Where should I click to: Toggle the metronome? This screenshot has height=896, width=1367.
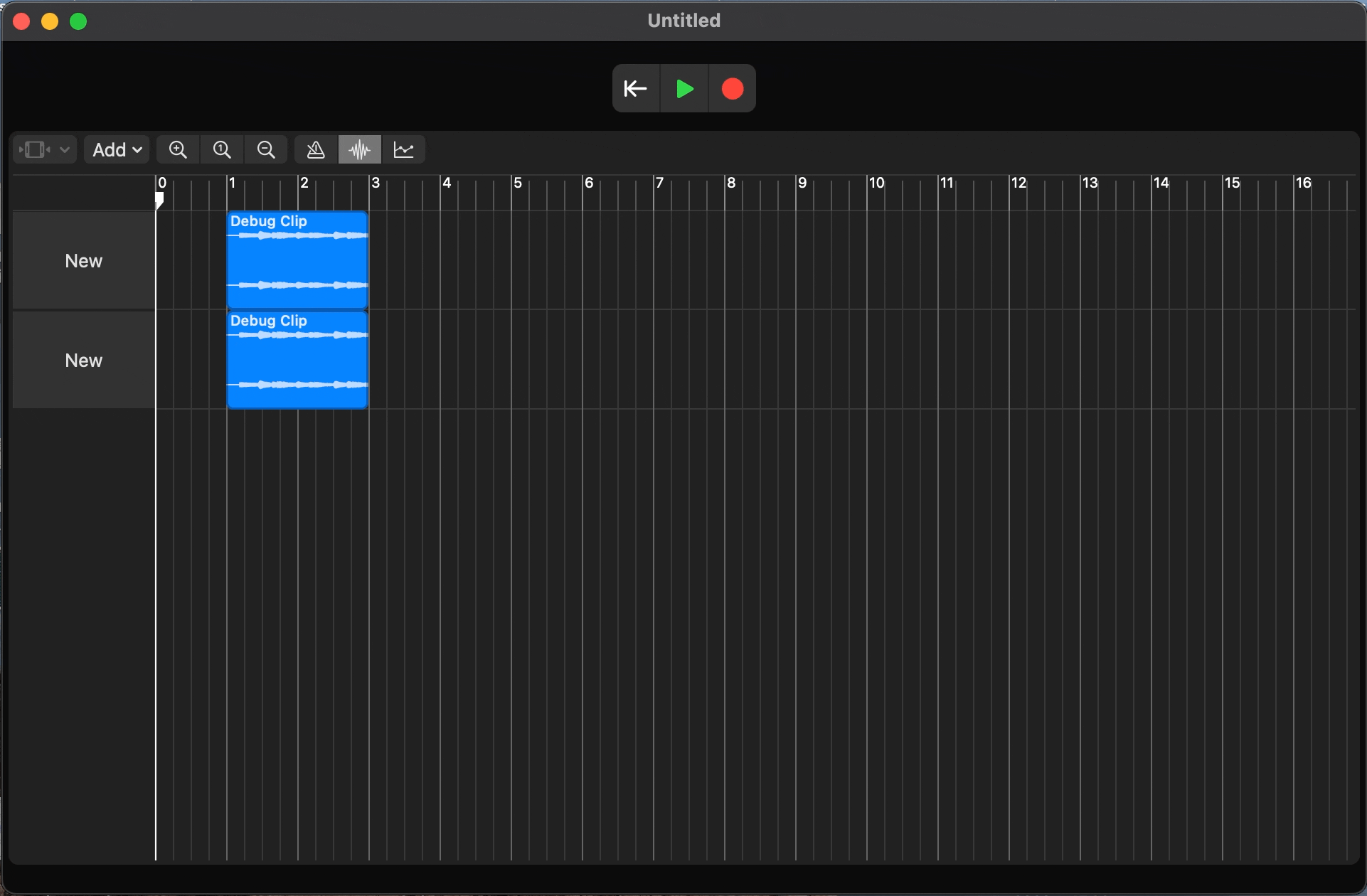[316, 150]
